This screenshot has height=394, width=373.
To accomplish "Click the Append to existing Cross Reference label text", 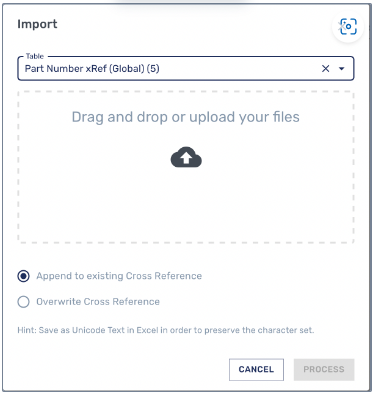I will [119, 276].
